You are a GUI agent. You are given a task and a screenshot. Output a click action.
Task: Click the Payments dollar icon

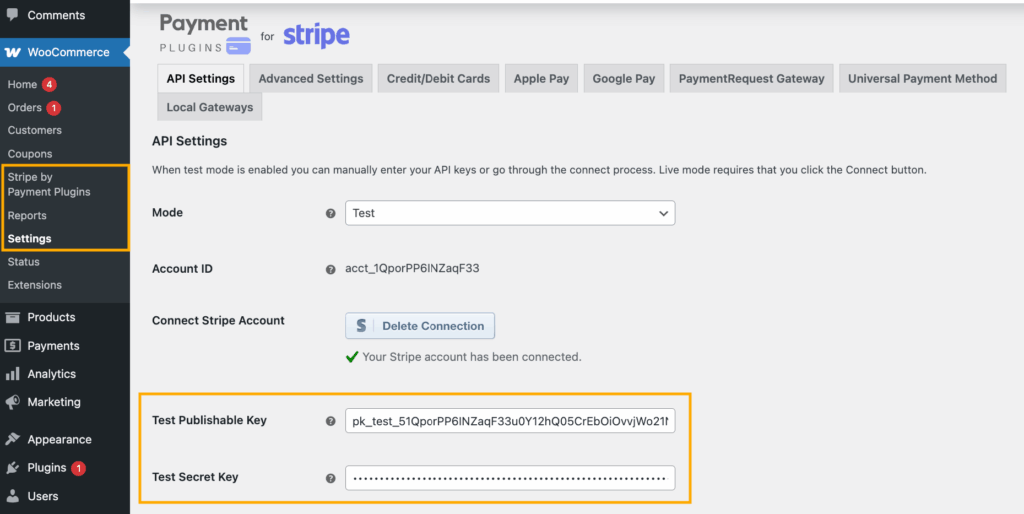point(12,345)
